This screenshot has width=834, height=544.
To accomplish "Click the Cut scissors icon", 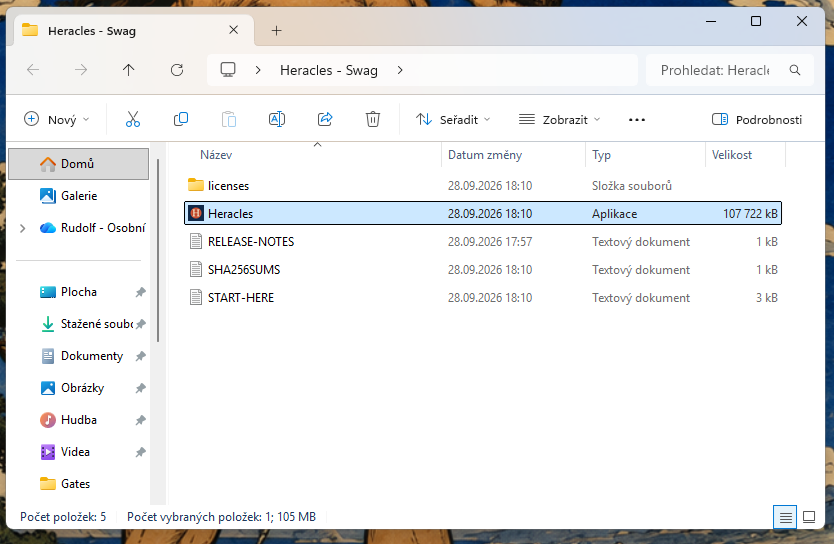I will click(x=133, y=119).
